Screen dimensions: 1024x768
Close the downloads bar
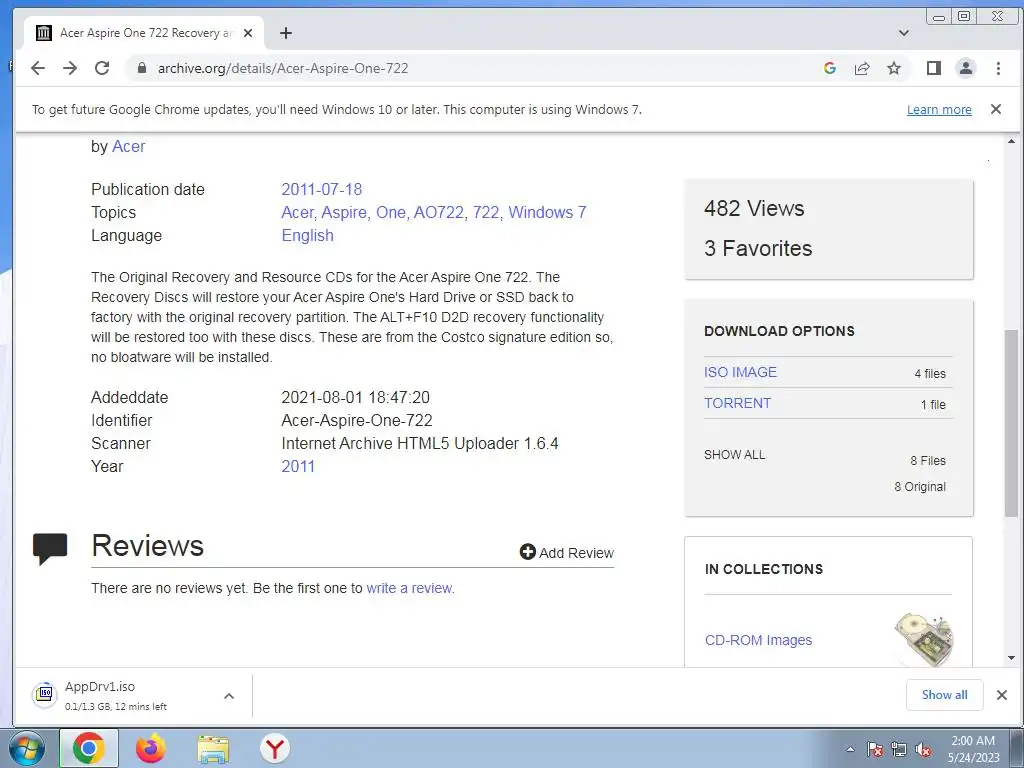tap(1002, 695)
